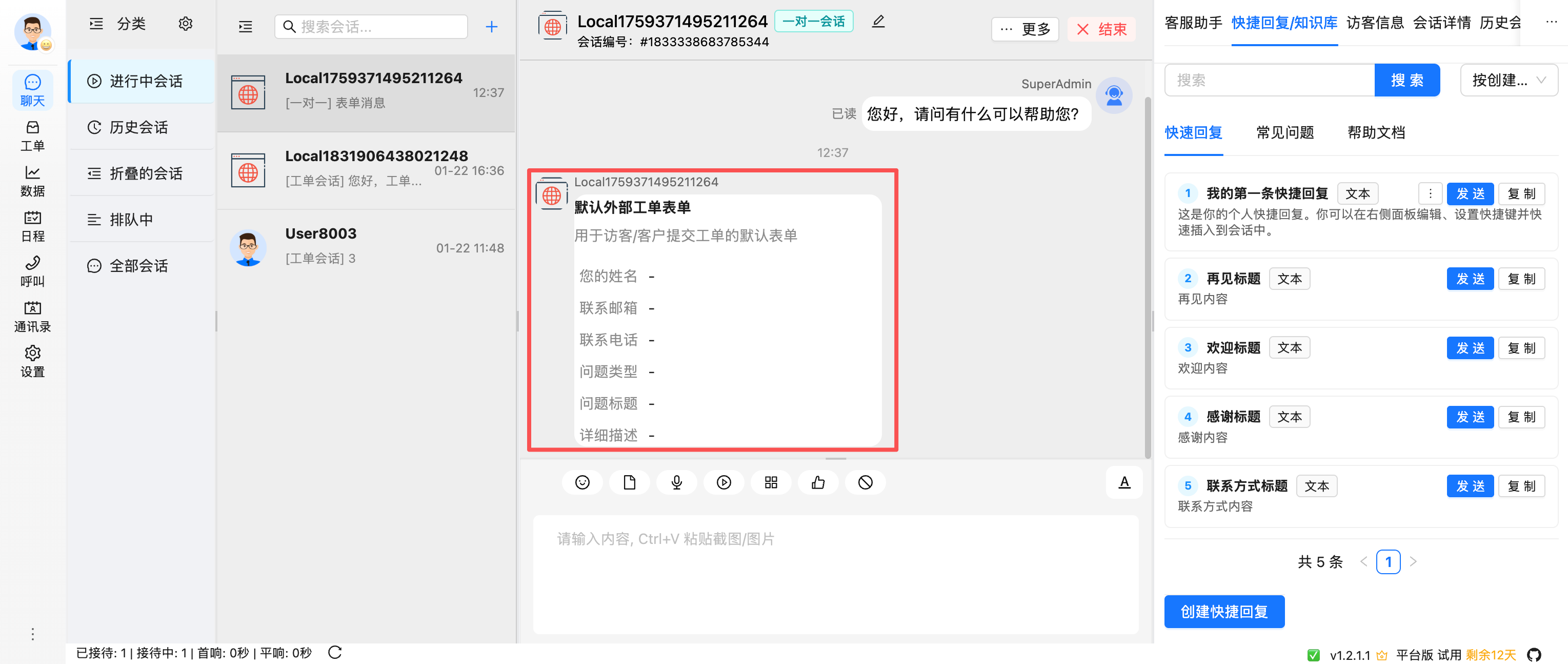Expand the overflow menu at the top right corner
The height and width of the screenshot is (664, 1568).
[x=1549, y=22]
